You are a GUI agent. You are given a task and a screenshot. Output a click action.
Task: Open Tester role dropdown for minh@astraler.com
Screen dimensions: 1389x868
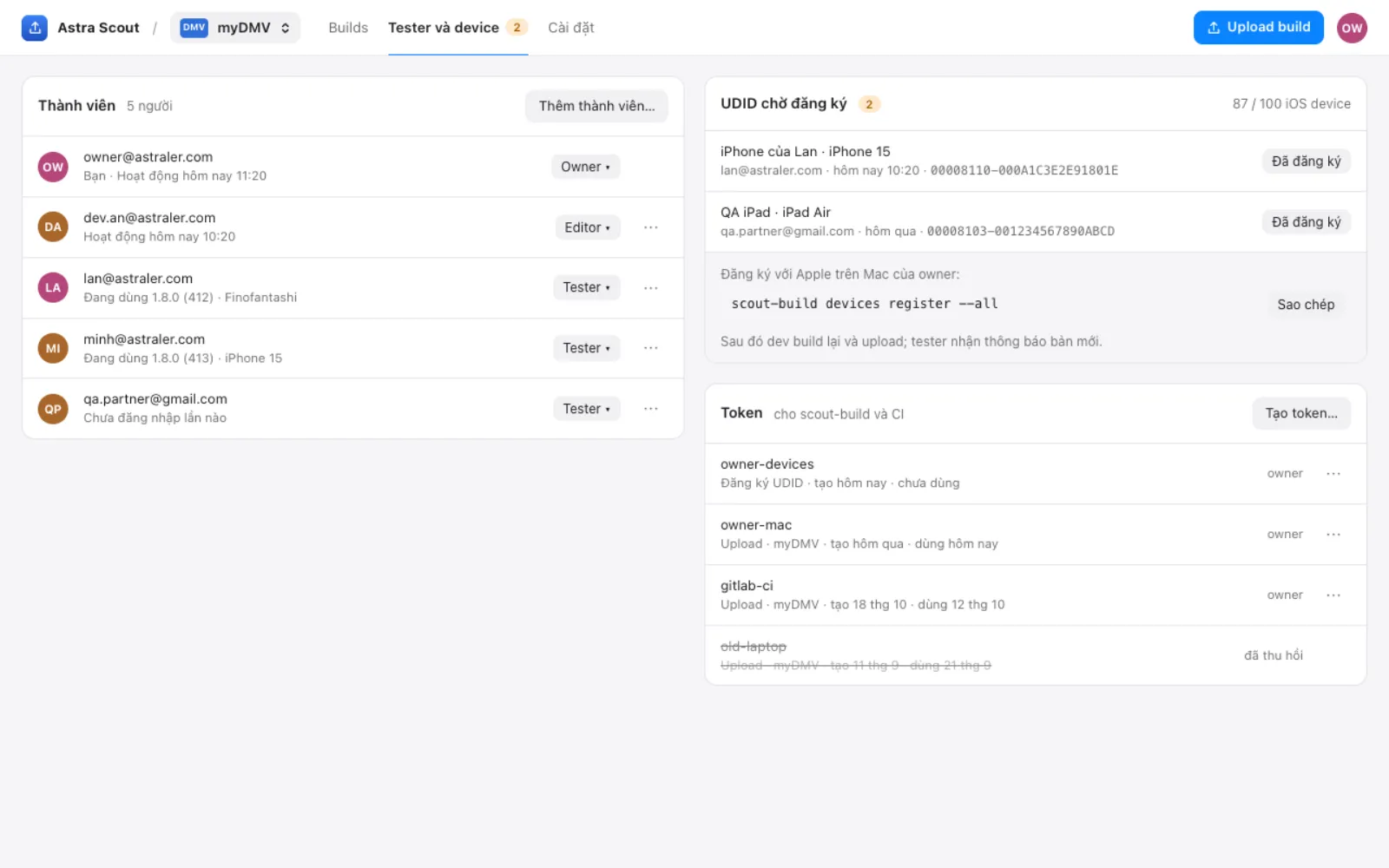[x=586, y=348]
